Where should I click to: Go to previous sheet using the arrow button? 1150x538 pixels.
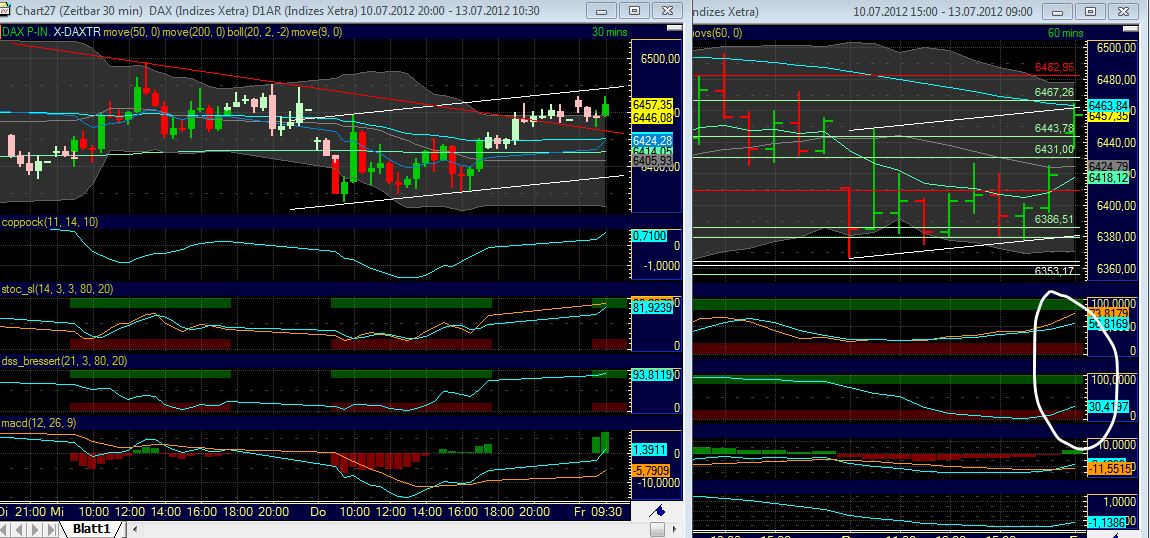pyautogui.click(x=18, y=528)
